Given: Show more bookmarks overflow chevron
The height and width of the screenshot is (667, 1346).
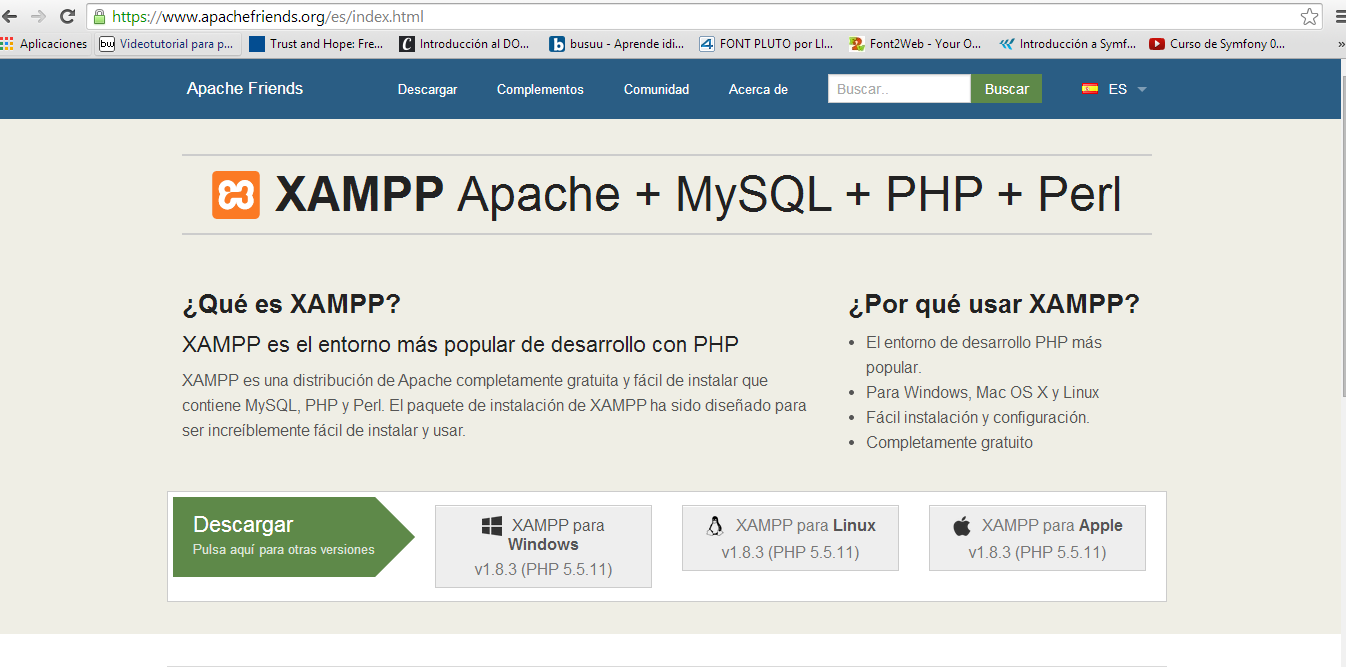Looking at the screenshot, I should pos(1340,44).
